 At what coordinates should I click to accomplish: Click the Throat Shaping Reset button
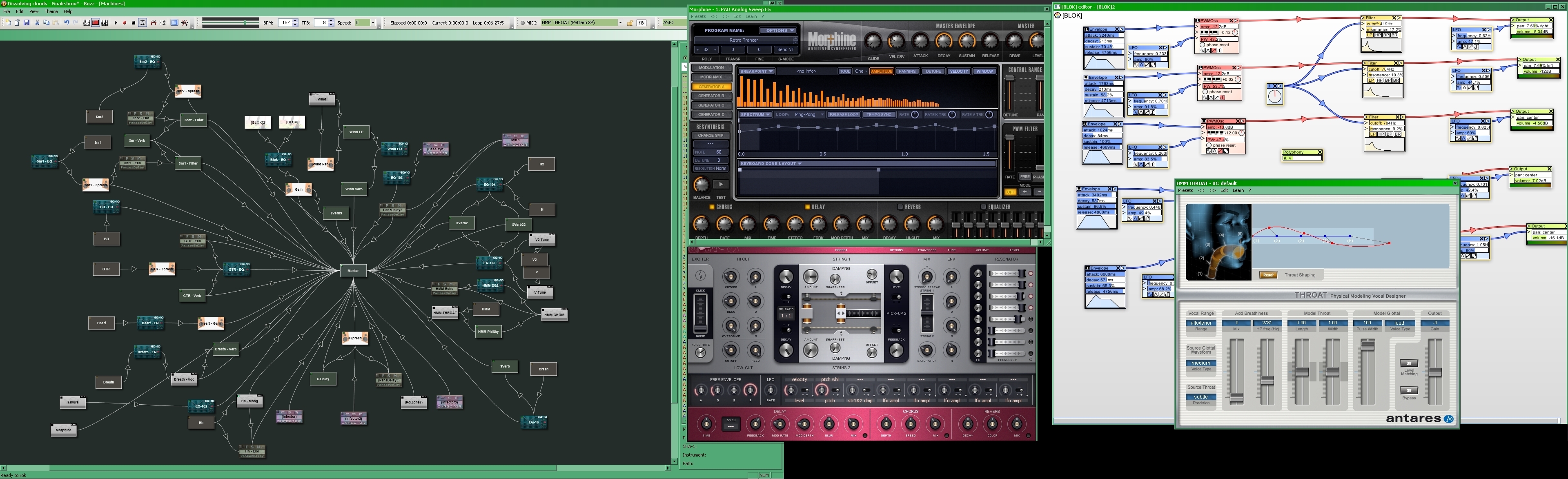pyautogui.click(x=1268, y=275)
